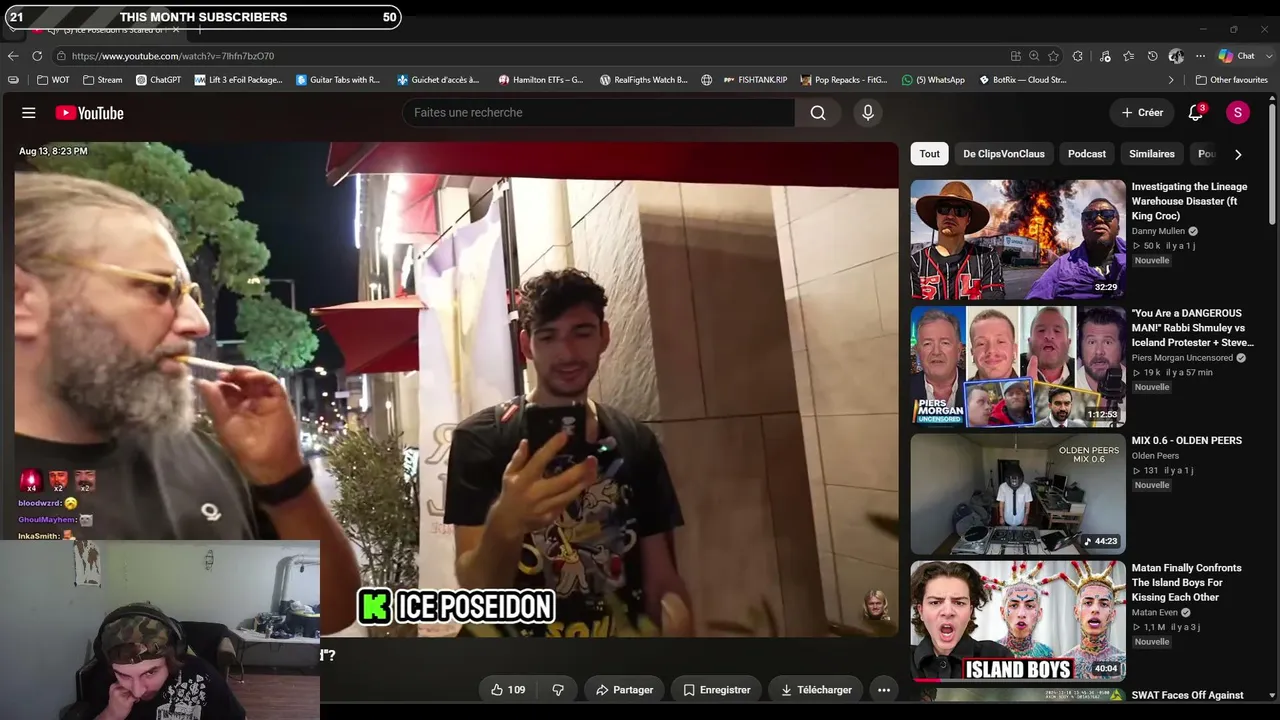
Task: Show more filter chips with the right arrow
Action: pos(1238,154)
